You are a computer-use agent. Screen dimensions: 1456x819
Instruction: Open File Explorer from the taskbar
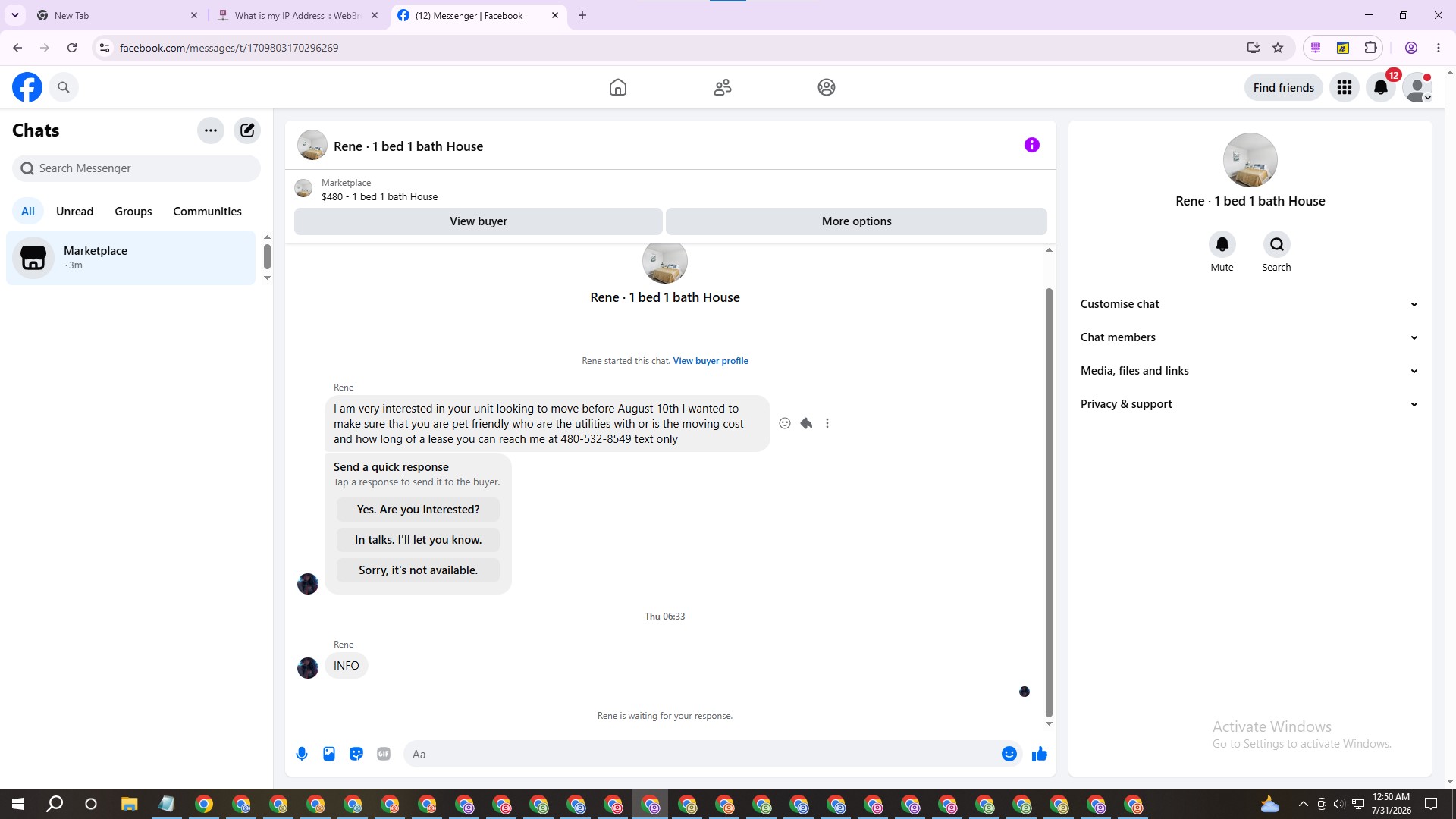tap(129, 804)
